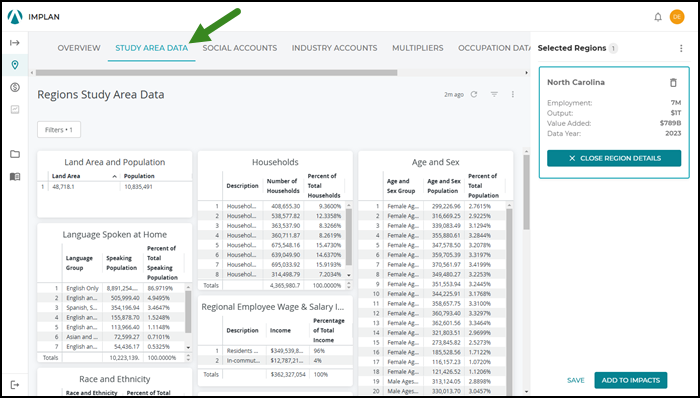Click the 2m ago refresh timestamp
The image size is (700, 398).
coord(454,95)
